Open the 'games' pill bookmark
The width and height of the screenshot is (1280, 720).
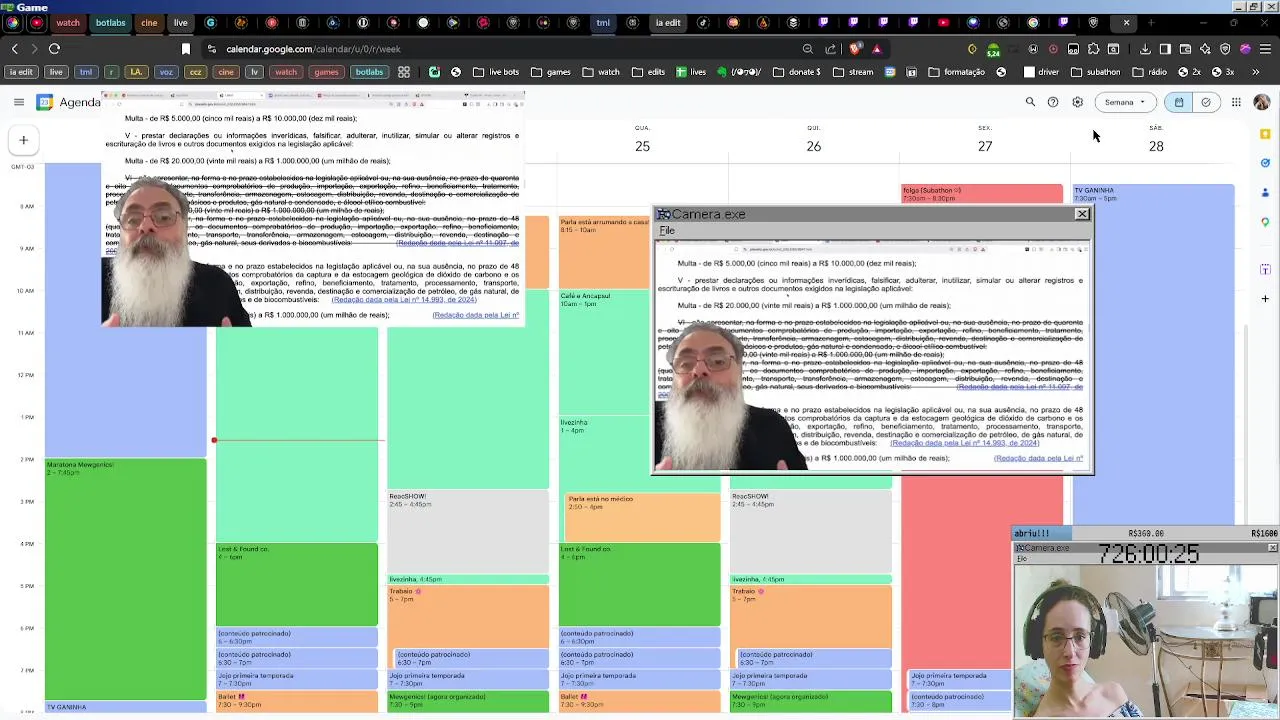click(326, 72)
